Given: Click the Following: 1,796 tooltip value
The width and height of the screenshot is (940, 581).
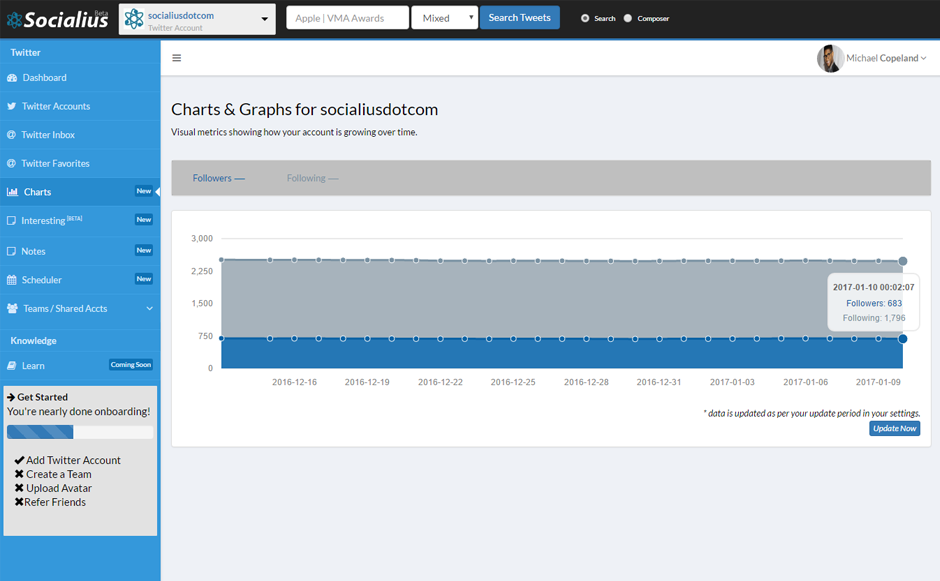Looking at the screenshot, I should (873, 318).
